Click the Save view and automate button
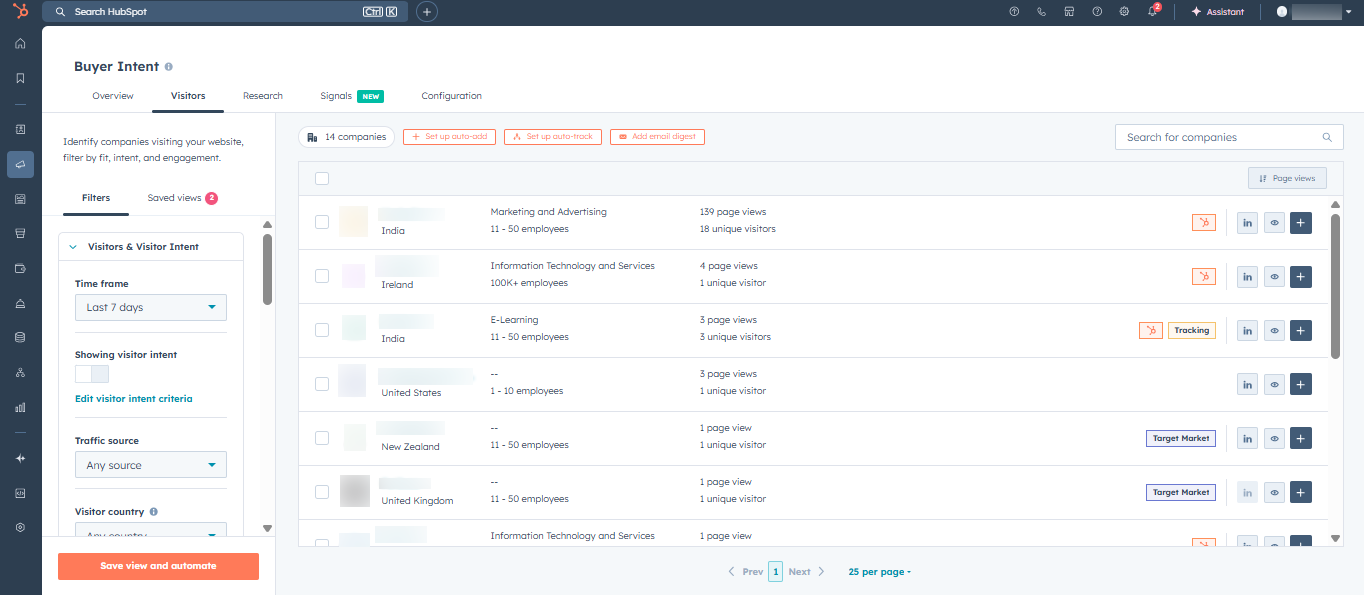This screenshot has height=595, width=1364. click(x=158, y=566)
